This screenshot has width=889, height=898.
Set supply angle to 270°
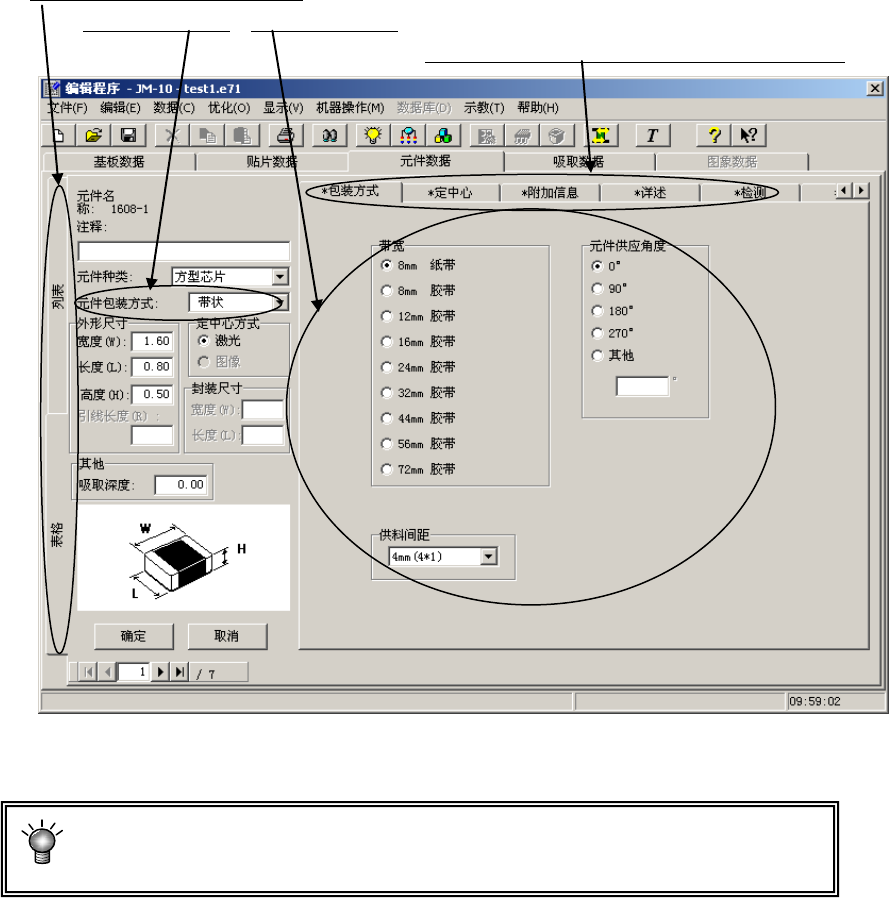(612, 333)
